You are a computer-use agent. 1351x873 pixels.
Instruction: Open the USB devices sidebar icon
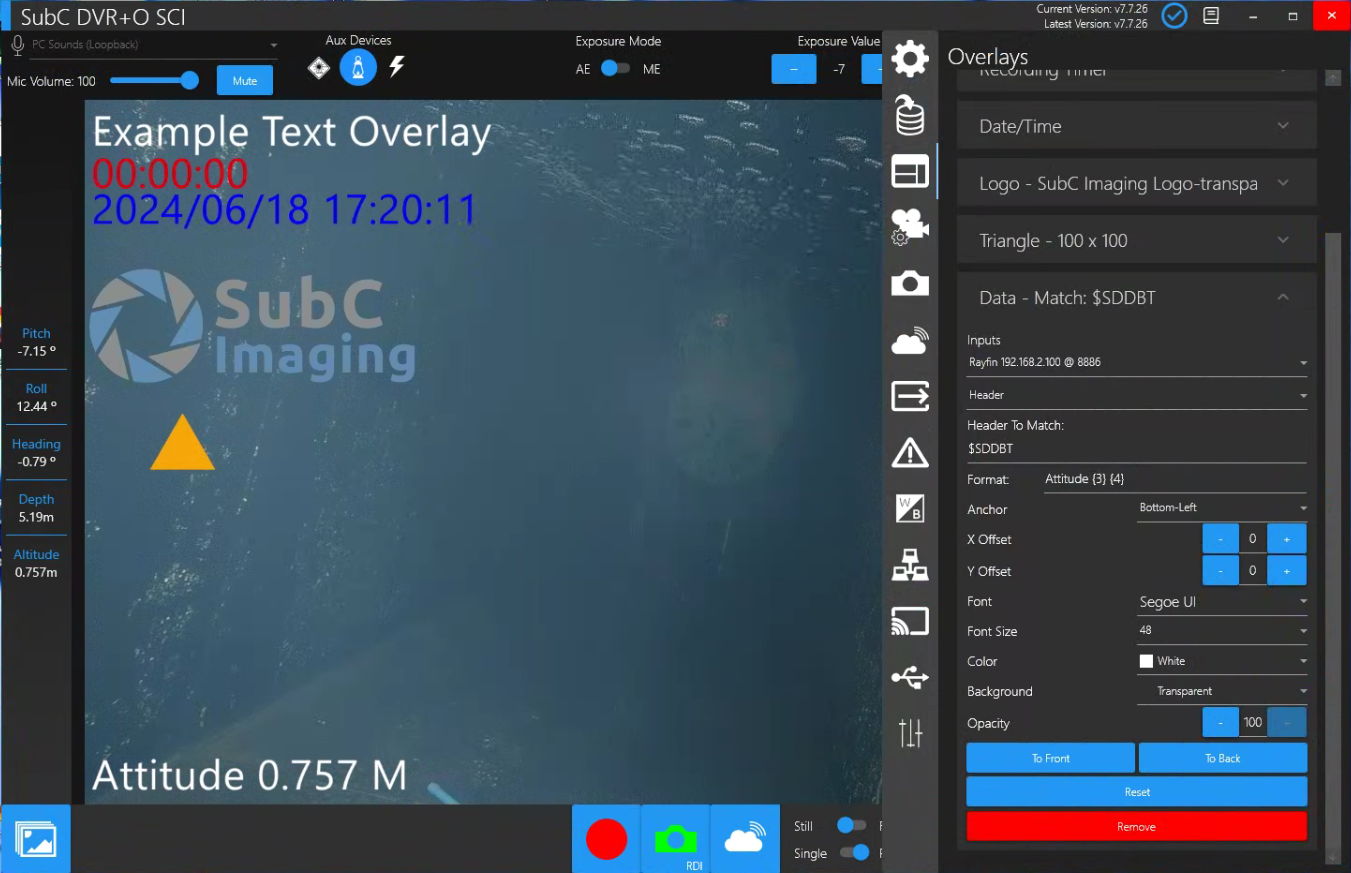pyautogui.click(x=909, y=678)
